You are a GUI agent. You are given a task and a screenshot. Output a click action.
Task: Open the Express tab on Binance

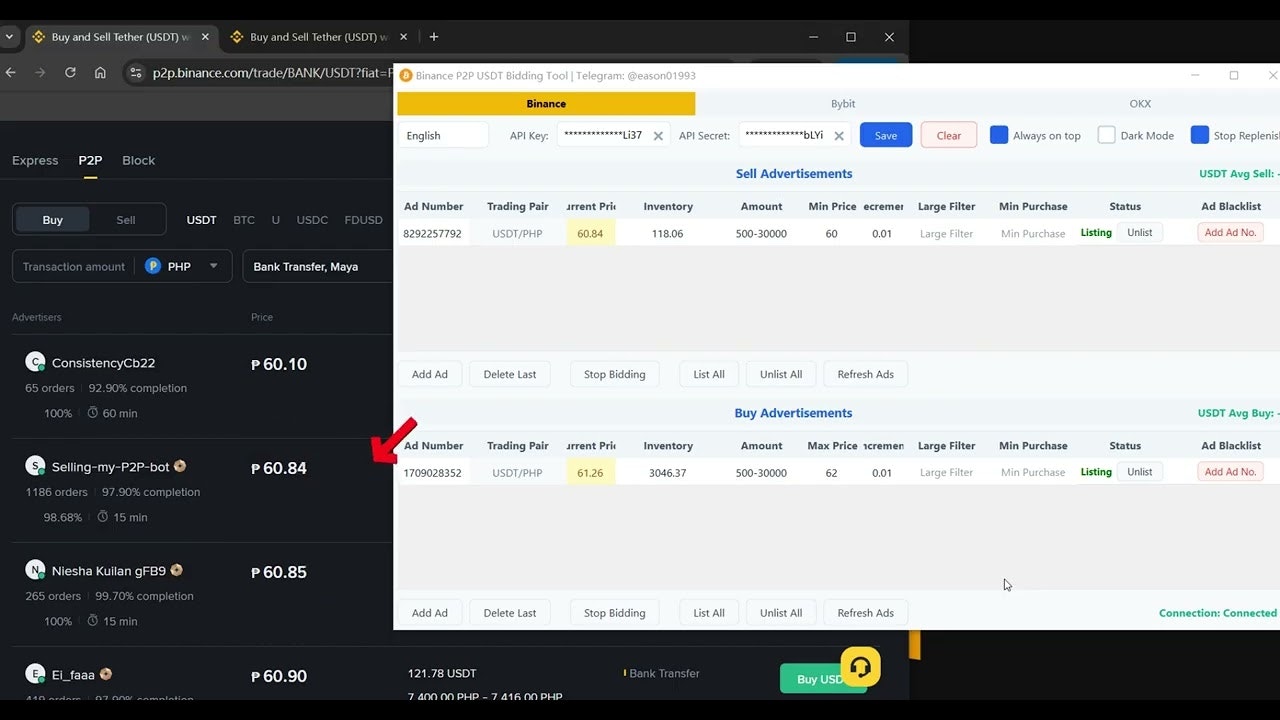tap(35, 160)
